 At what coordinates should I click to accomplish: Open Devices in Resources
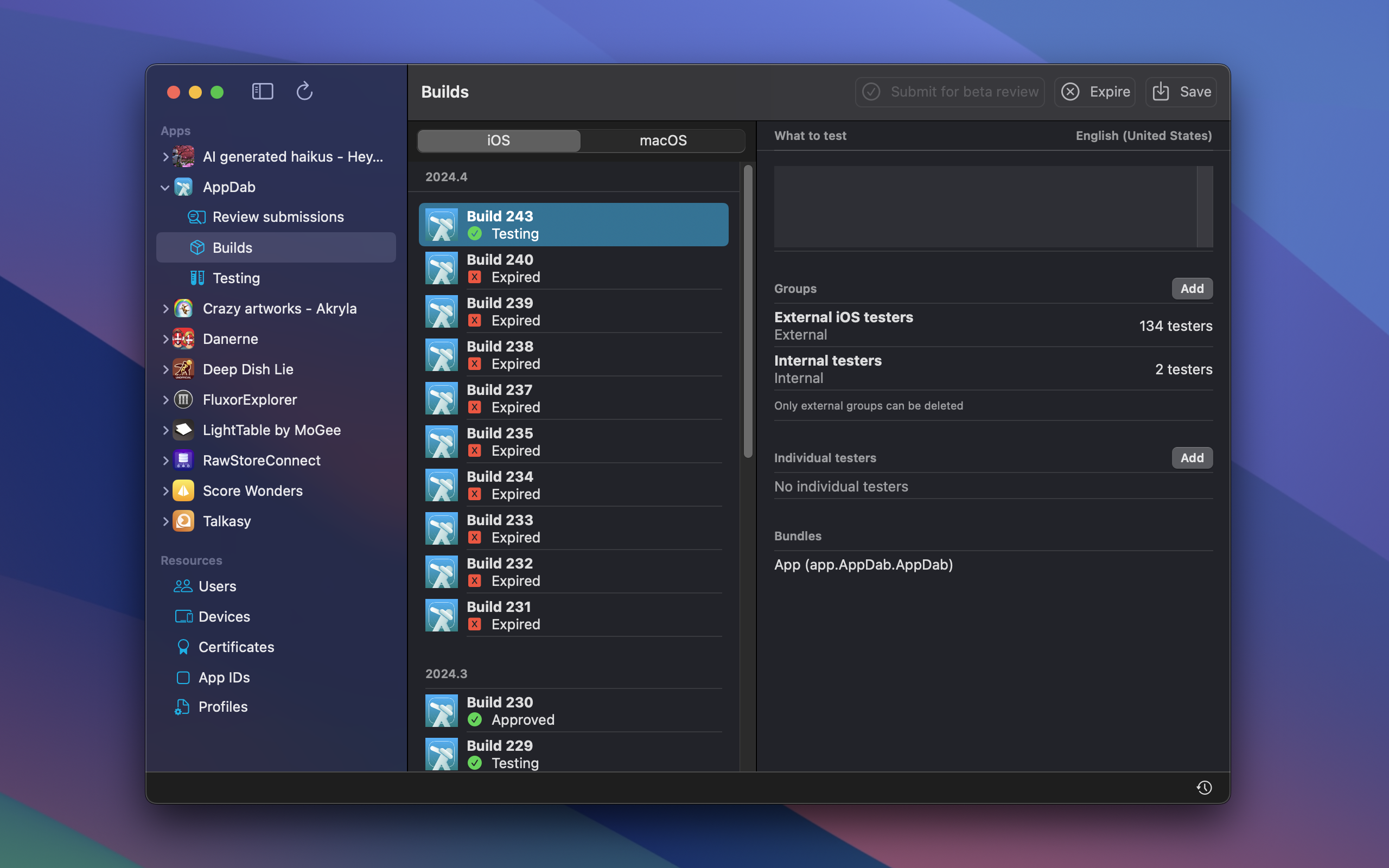(x=224, y=617)
